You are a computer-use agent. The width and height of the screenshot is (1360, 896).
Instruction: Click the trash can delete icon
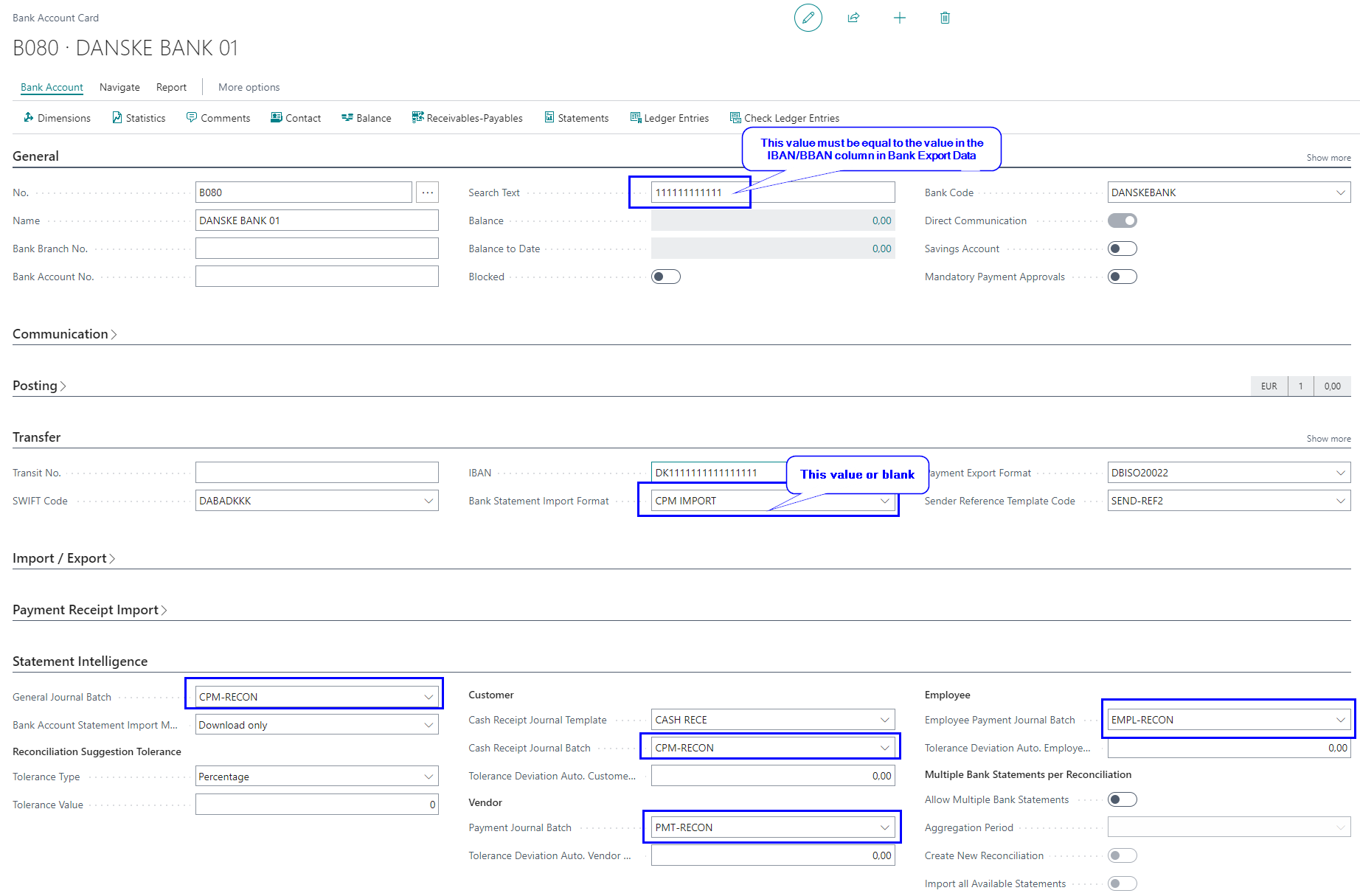click(945, 18)
